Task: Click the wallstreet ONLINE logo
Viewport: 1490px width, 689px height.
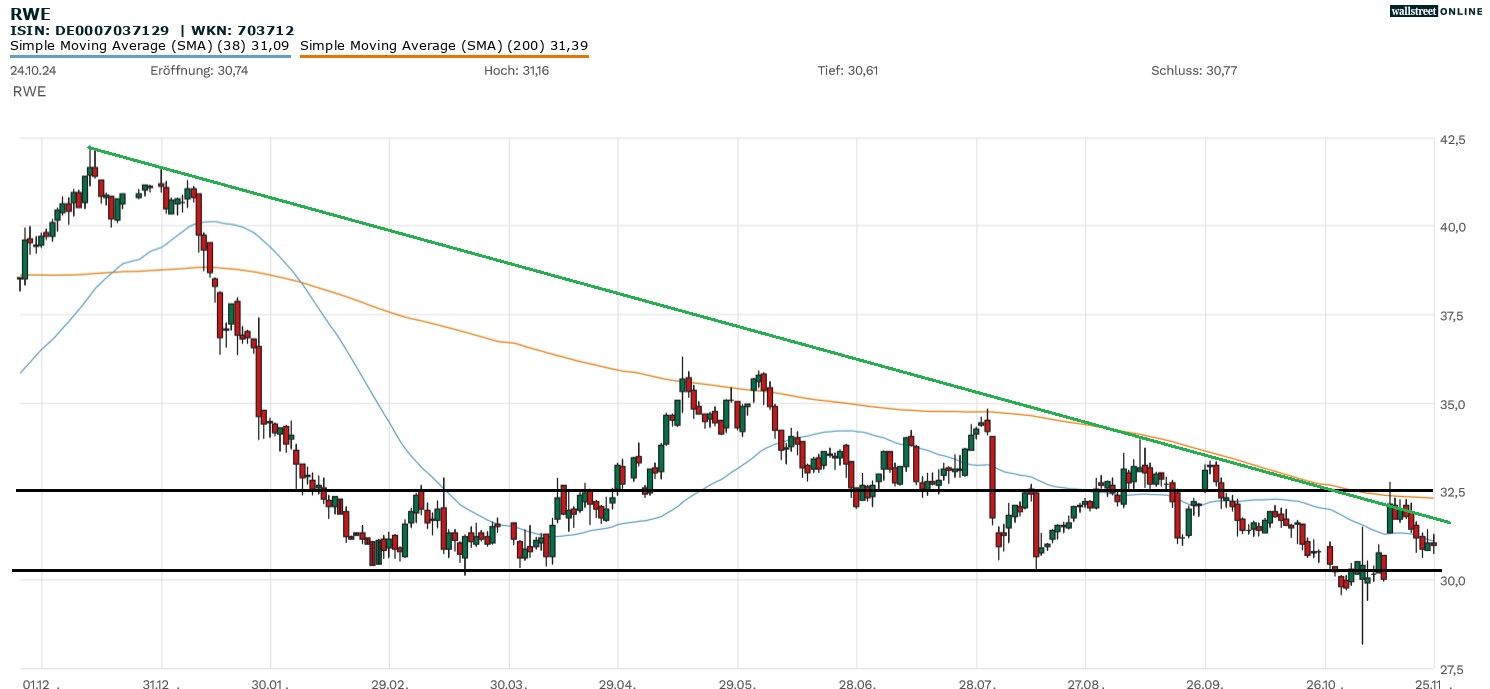Action: [1436, 11]
